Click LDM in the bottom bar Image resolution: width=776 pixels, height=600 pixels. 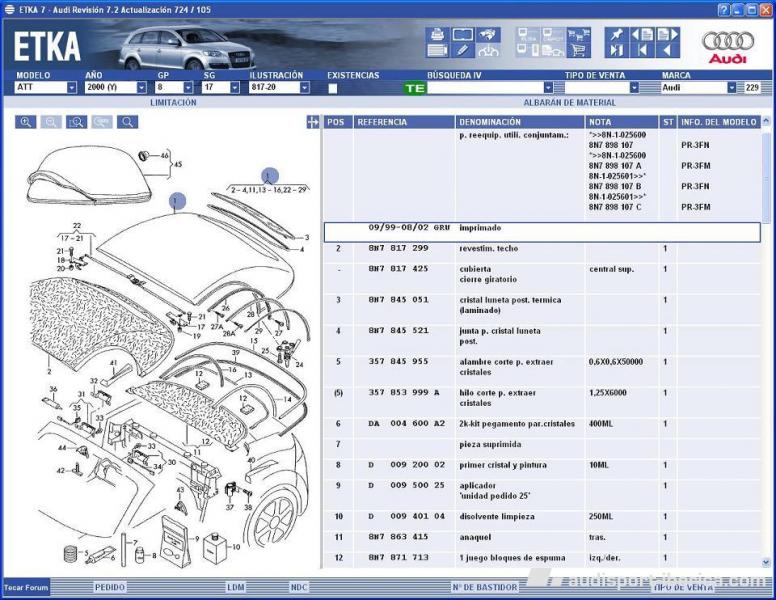(x=236, y=587)
